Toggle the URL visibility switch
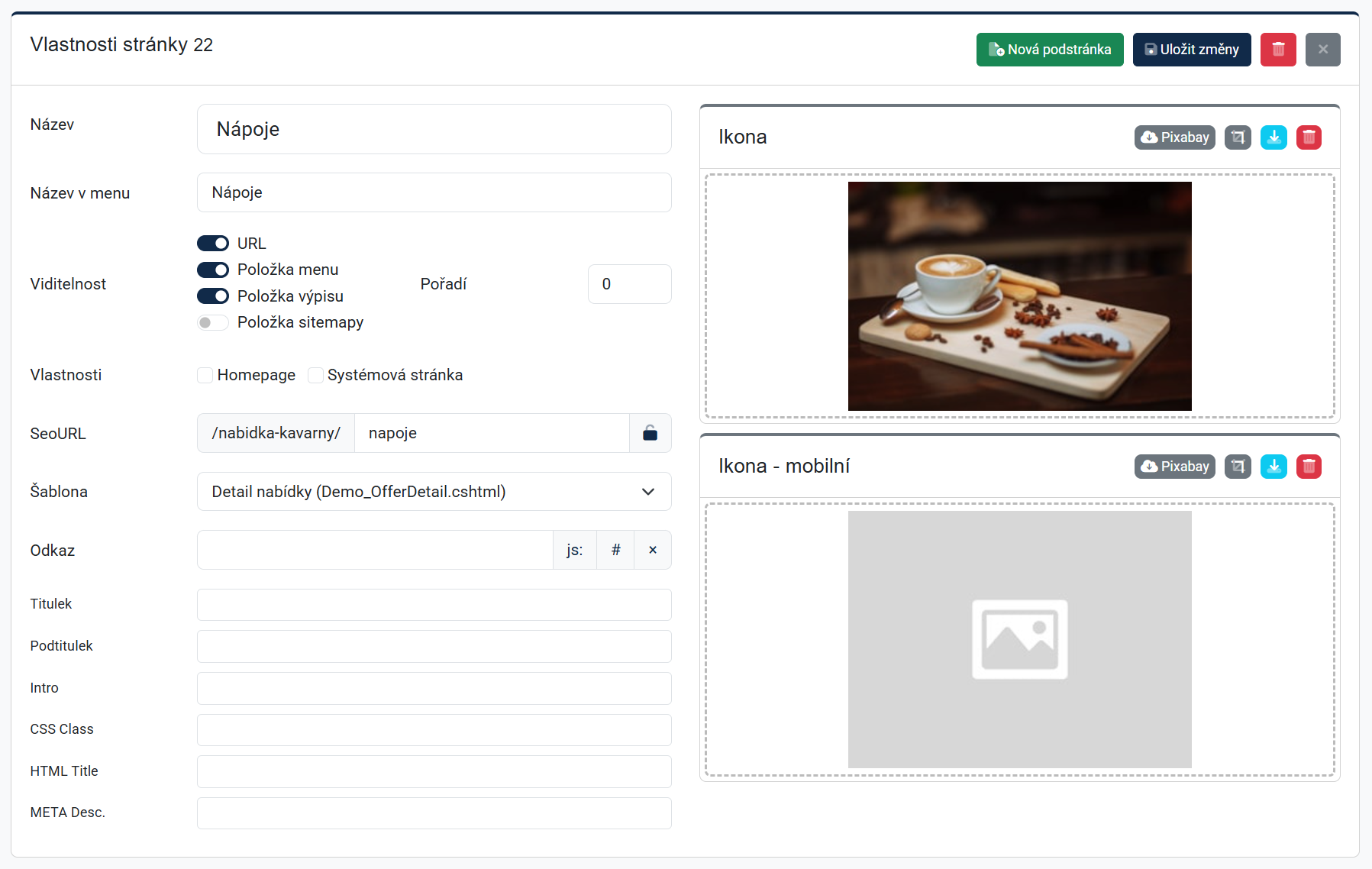Viewport: 1372px width, 869px height. pos(213,244)
